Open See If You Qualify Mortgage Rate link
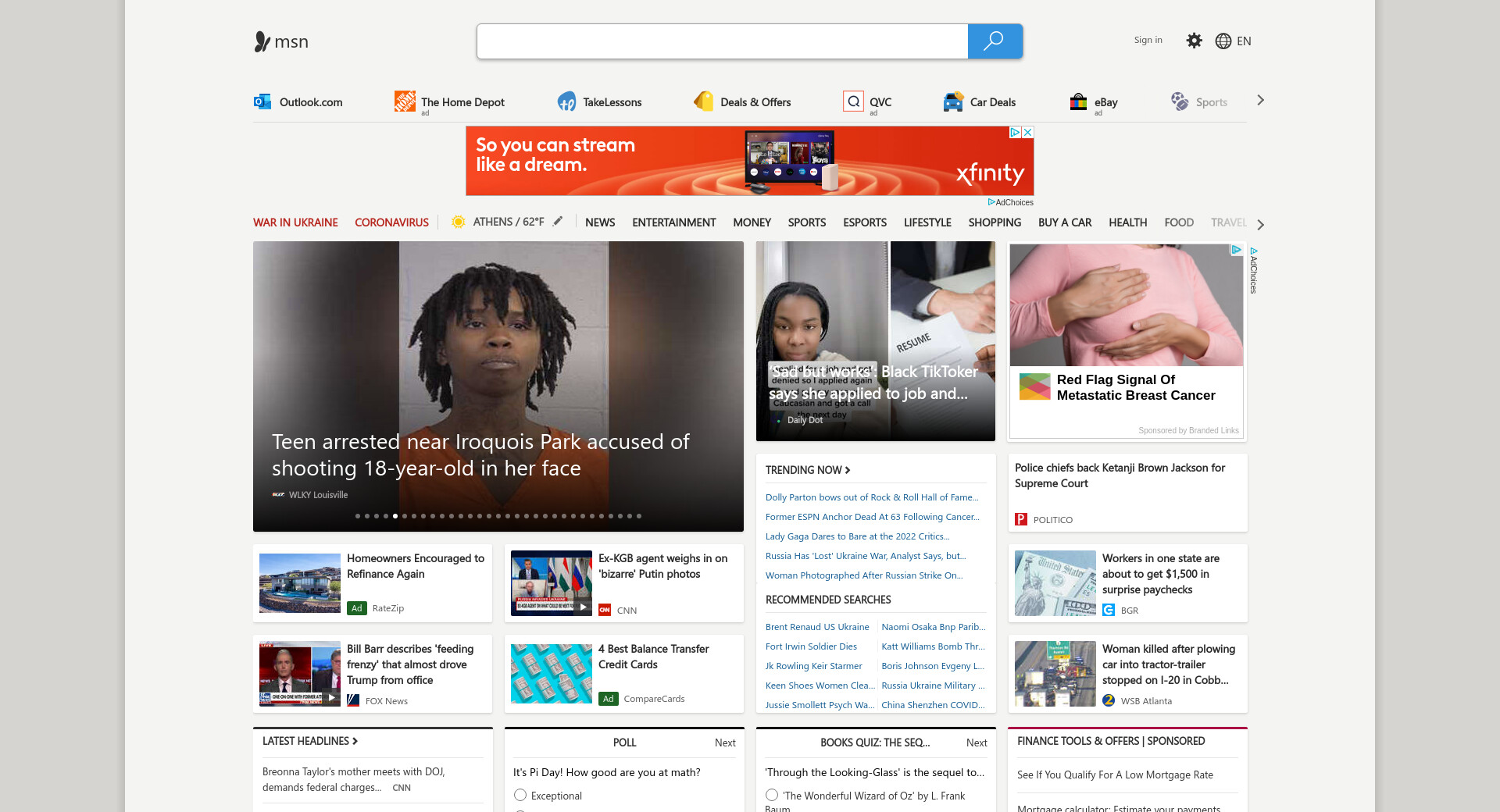 1115,775
